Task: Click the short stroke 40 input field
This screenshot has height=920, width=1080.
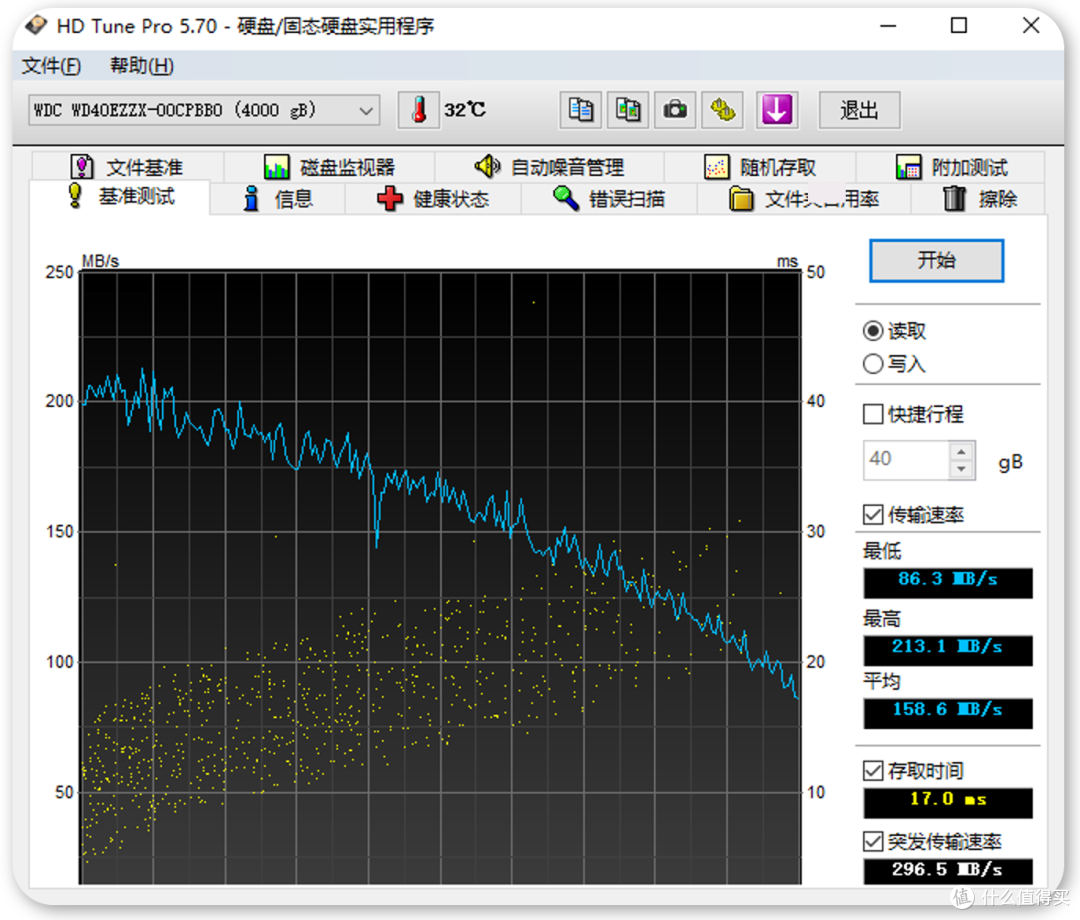Action: click(x=906, y=460)
